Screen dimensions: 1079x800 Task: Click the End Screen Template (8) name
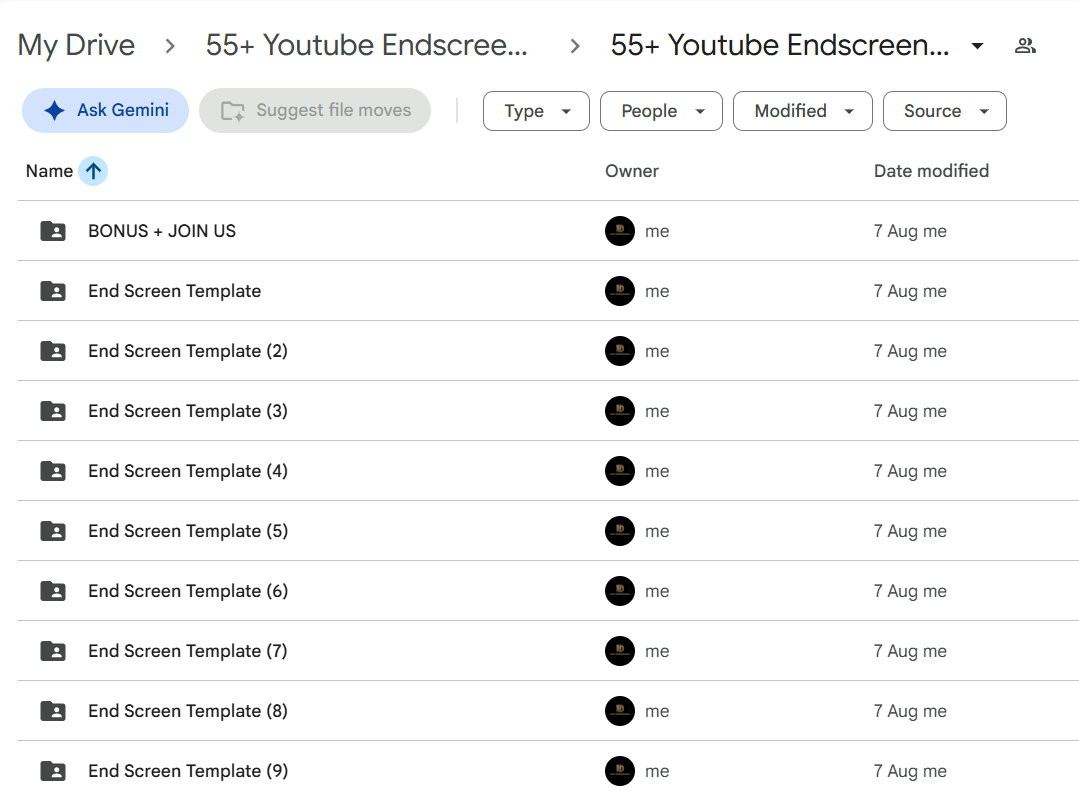tap(188, 711)
